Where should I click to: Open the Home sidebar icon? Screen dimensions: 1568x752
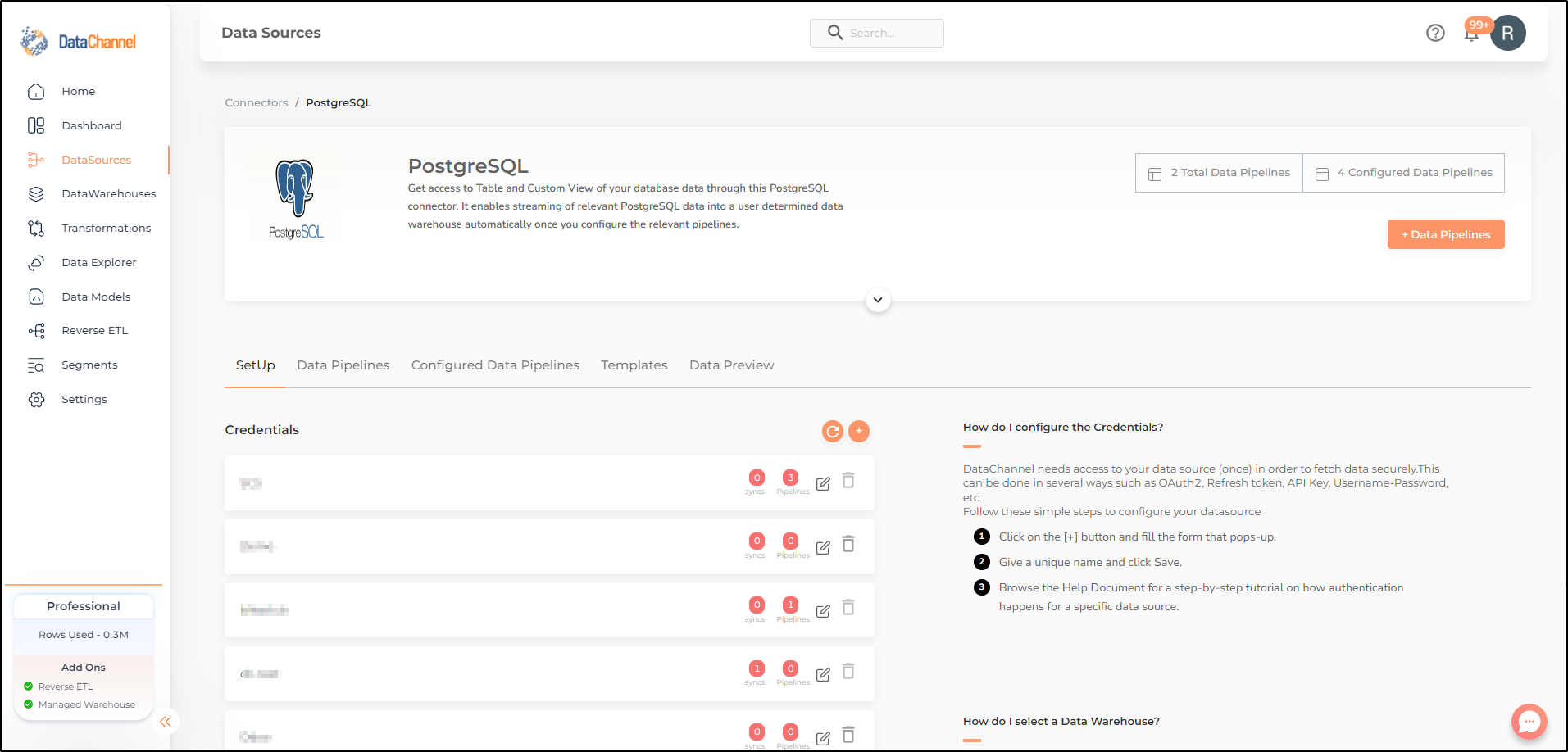pyautogui.click(x=36, y=92)
